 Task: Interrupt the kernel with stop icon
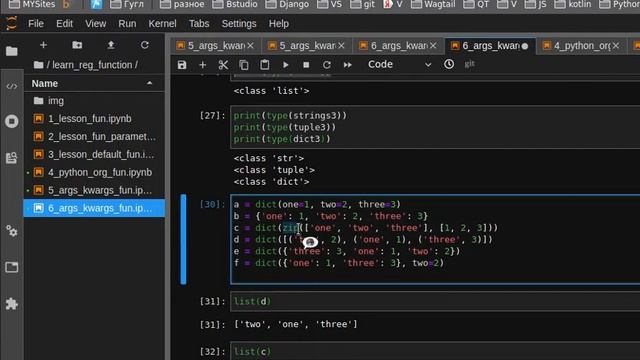(306, 64)
